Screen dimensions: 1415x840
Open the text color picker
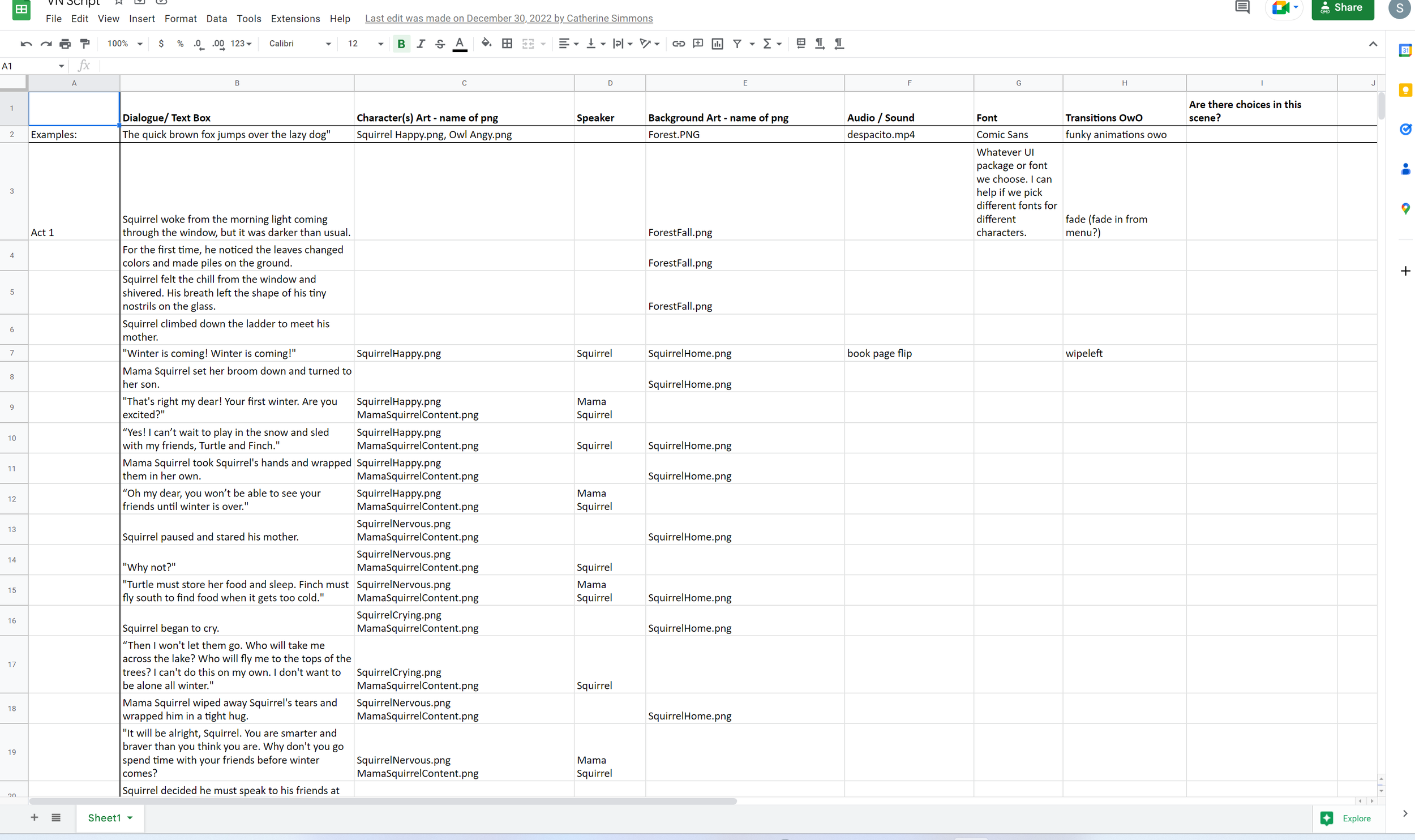460,44
